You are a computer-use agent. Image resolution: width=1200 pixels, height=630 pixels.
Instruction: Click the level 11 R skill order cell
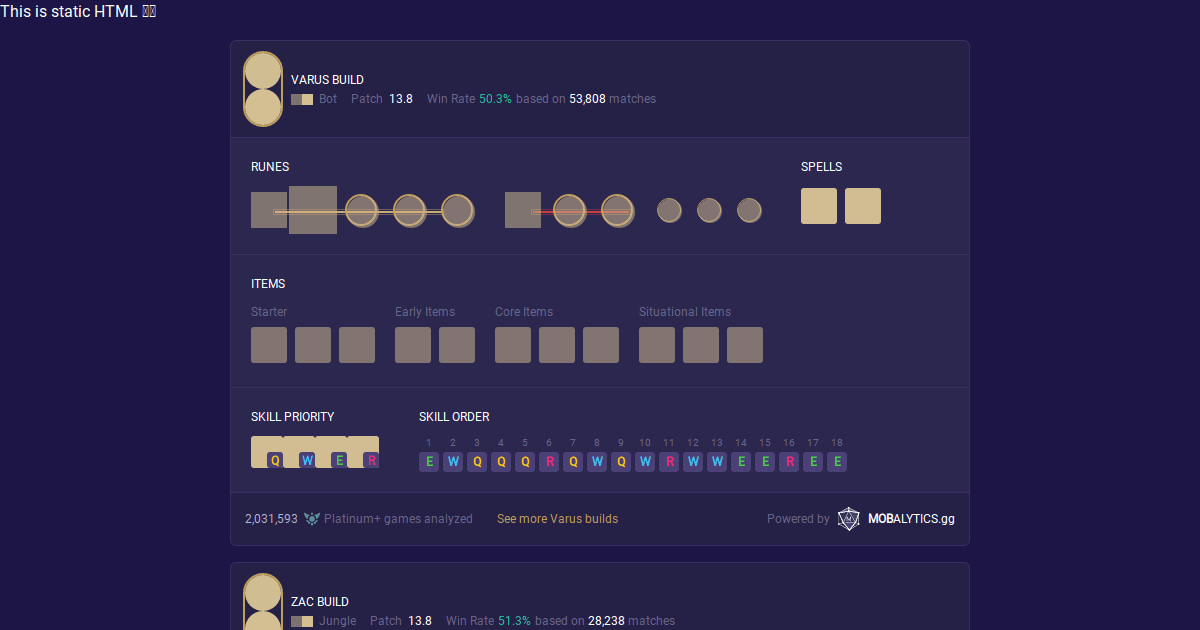(669, 462)
